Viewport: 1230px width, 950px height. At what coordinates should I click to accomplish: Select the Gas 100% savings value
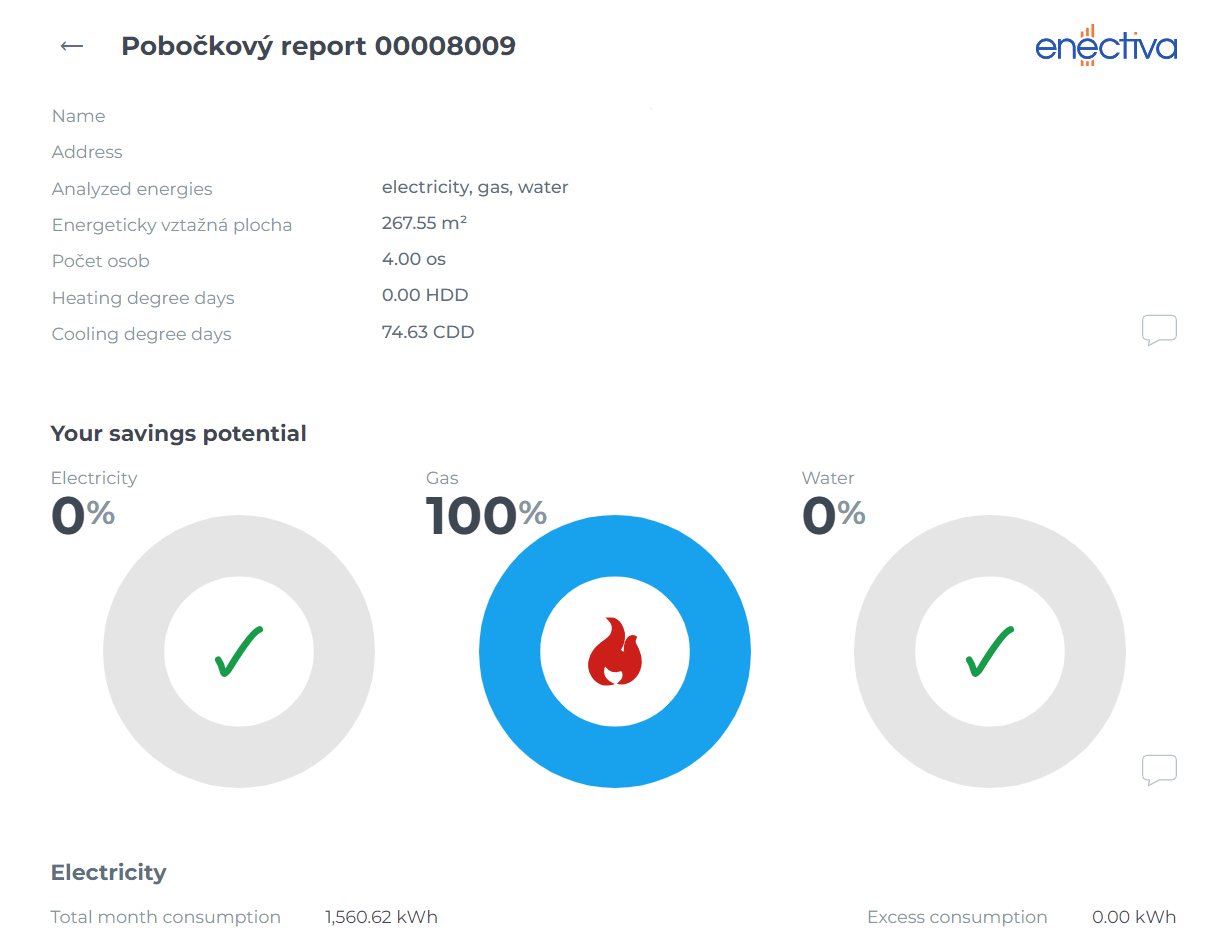pos(486,516)
